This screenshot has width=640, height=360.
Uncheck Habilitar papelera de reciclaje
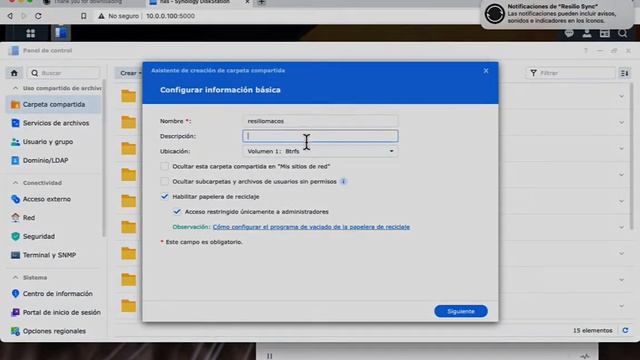pos(164,197)
